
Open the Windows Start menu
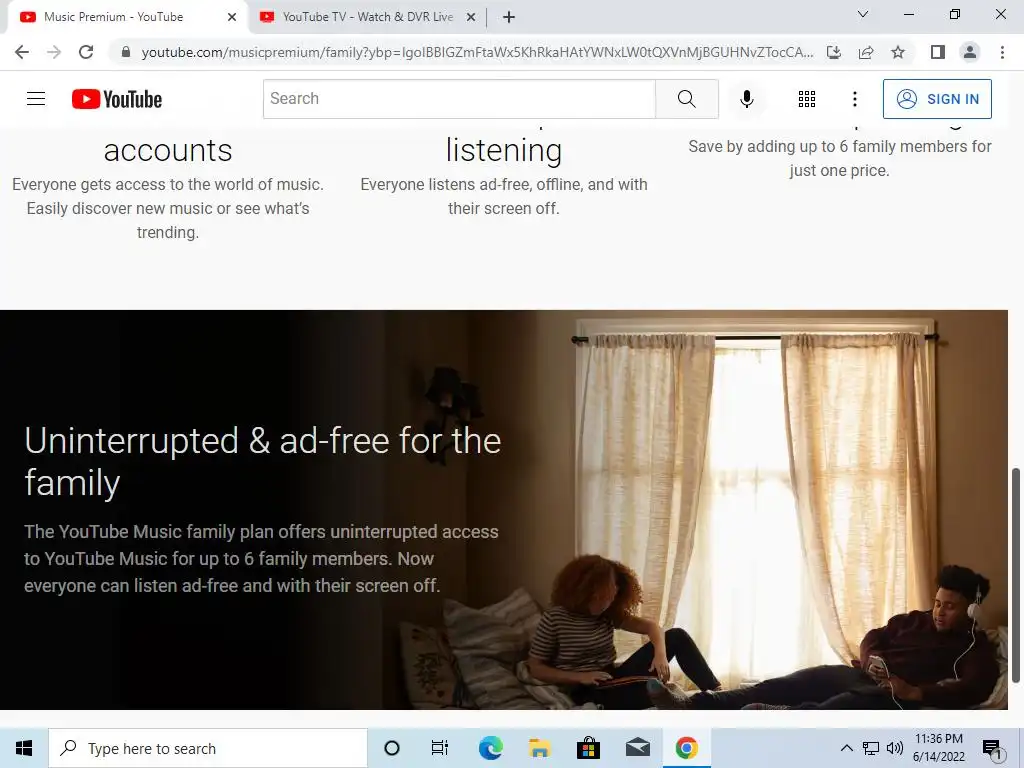pos(24,748)
